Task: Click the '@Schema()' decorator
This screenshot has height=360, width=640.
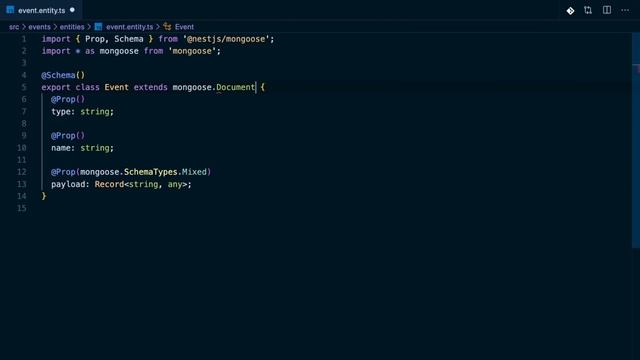Action: (63, 75)
